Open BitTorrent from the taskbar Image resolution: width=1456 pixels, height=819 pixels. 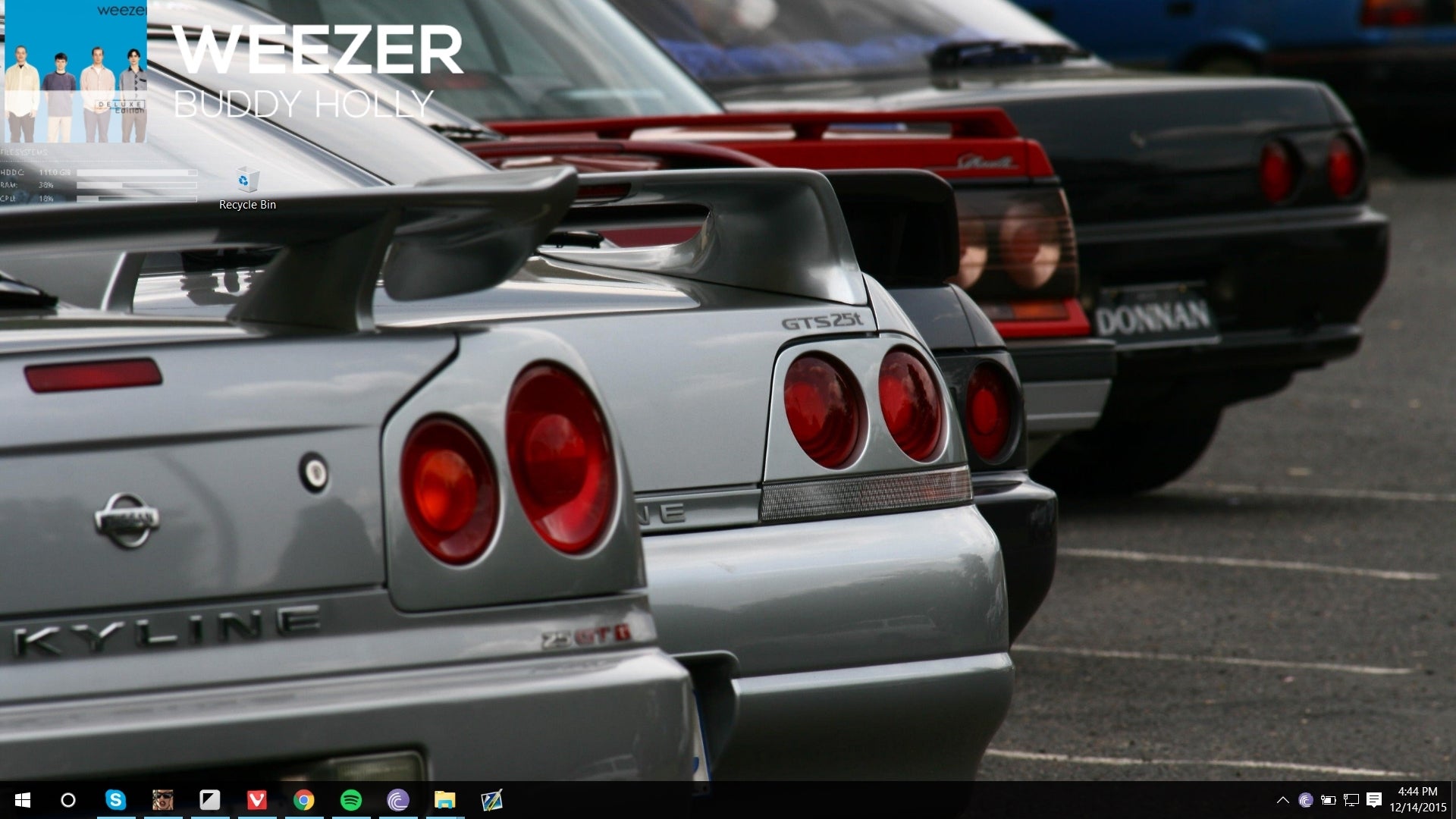pyautogui.click(x=398, y=800)
